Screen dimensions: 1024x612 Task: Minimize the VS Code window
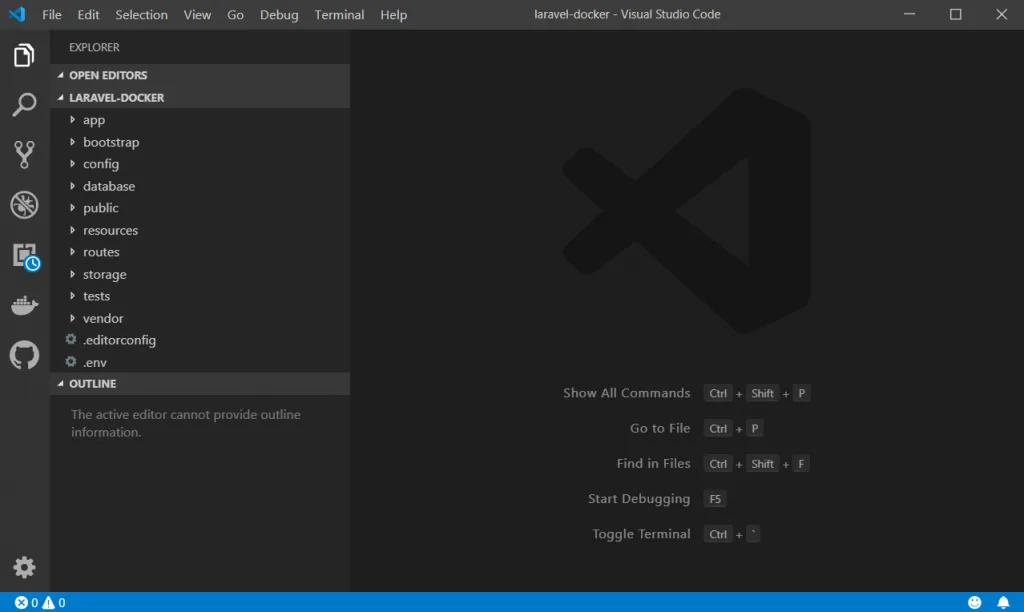(x=909, y=14)
